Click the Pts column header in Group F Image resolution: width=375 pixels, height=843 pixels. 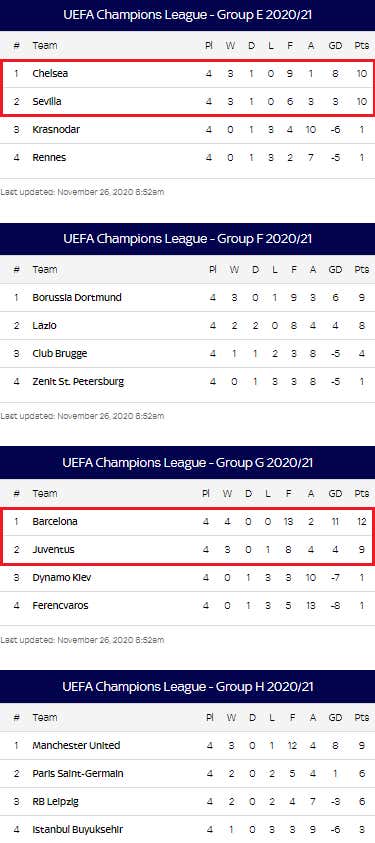362,269
